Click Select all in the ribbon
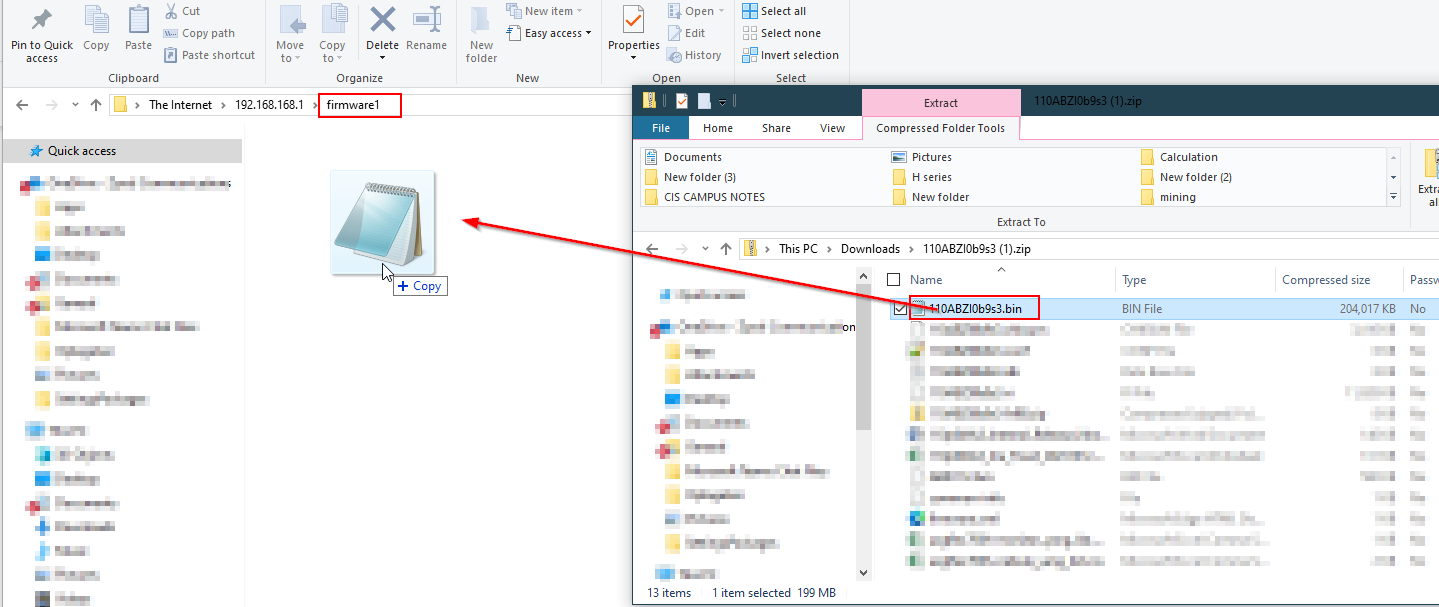 pyautogui.click(x=774, y=11)
